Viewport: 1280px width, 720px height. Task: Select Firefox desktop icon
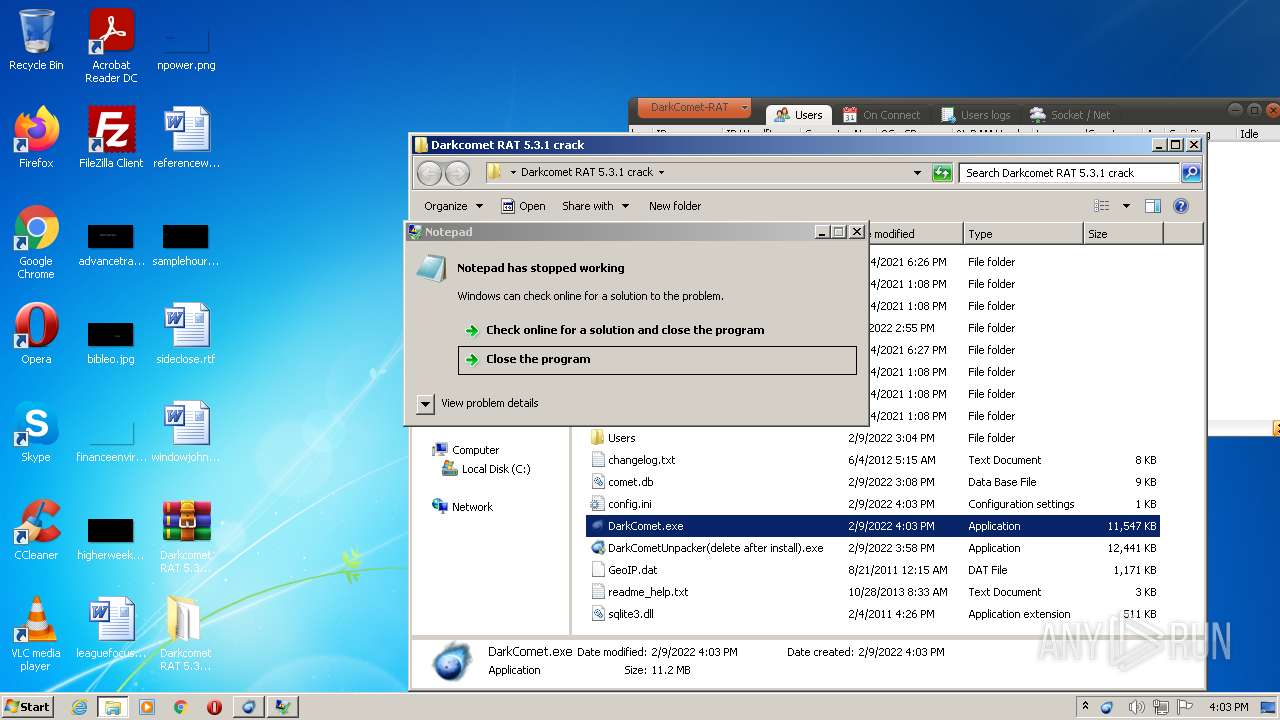[36, 138]
